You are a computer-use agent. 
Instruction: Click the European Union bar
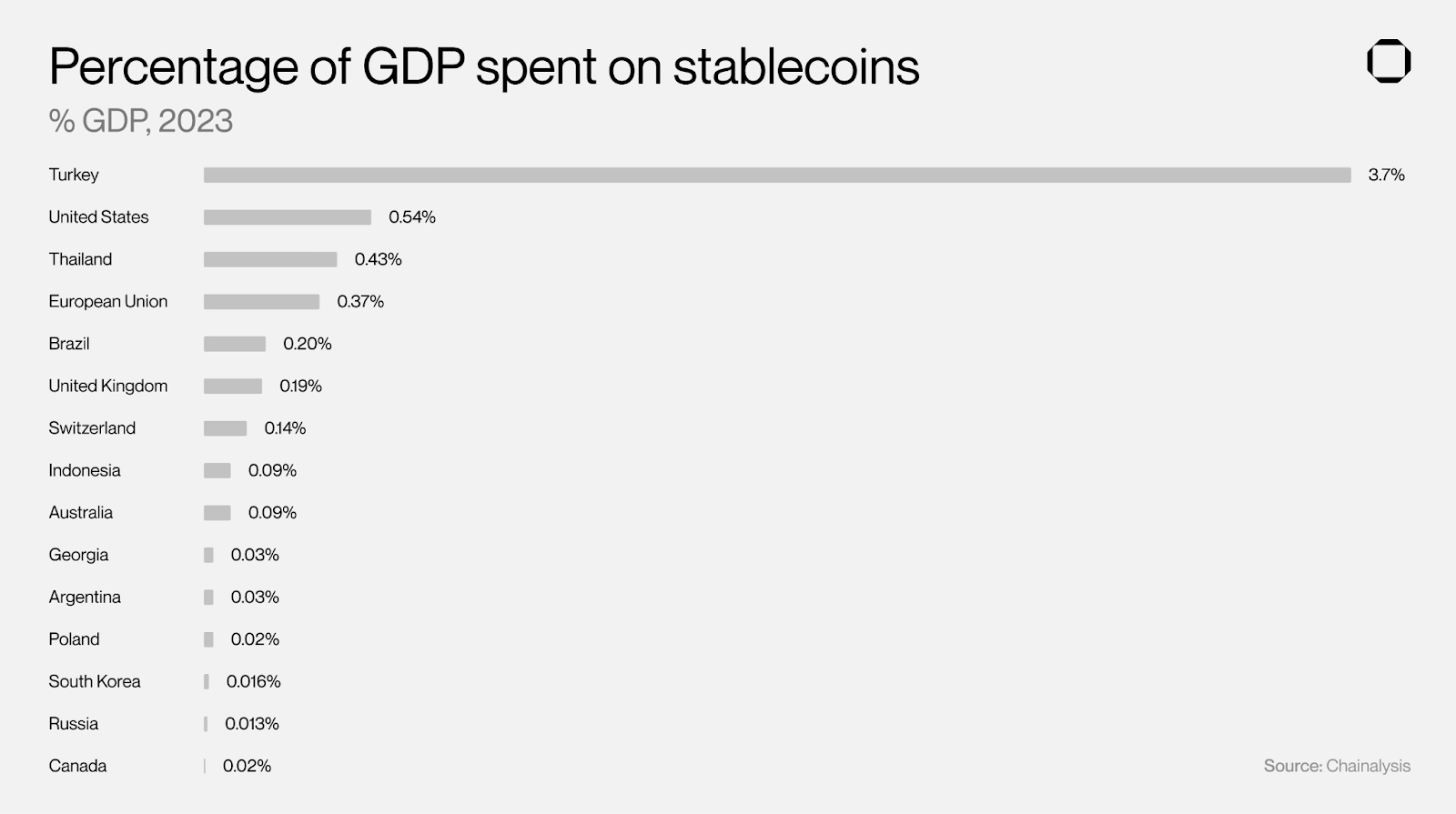261,302
